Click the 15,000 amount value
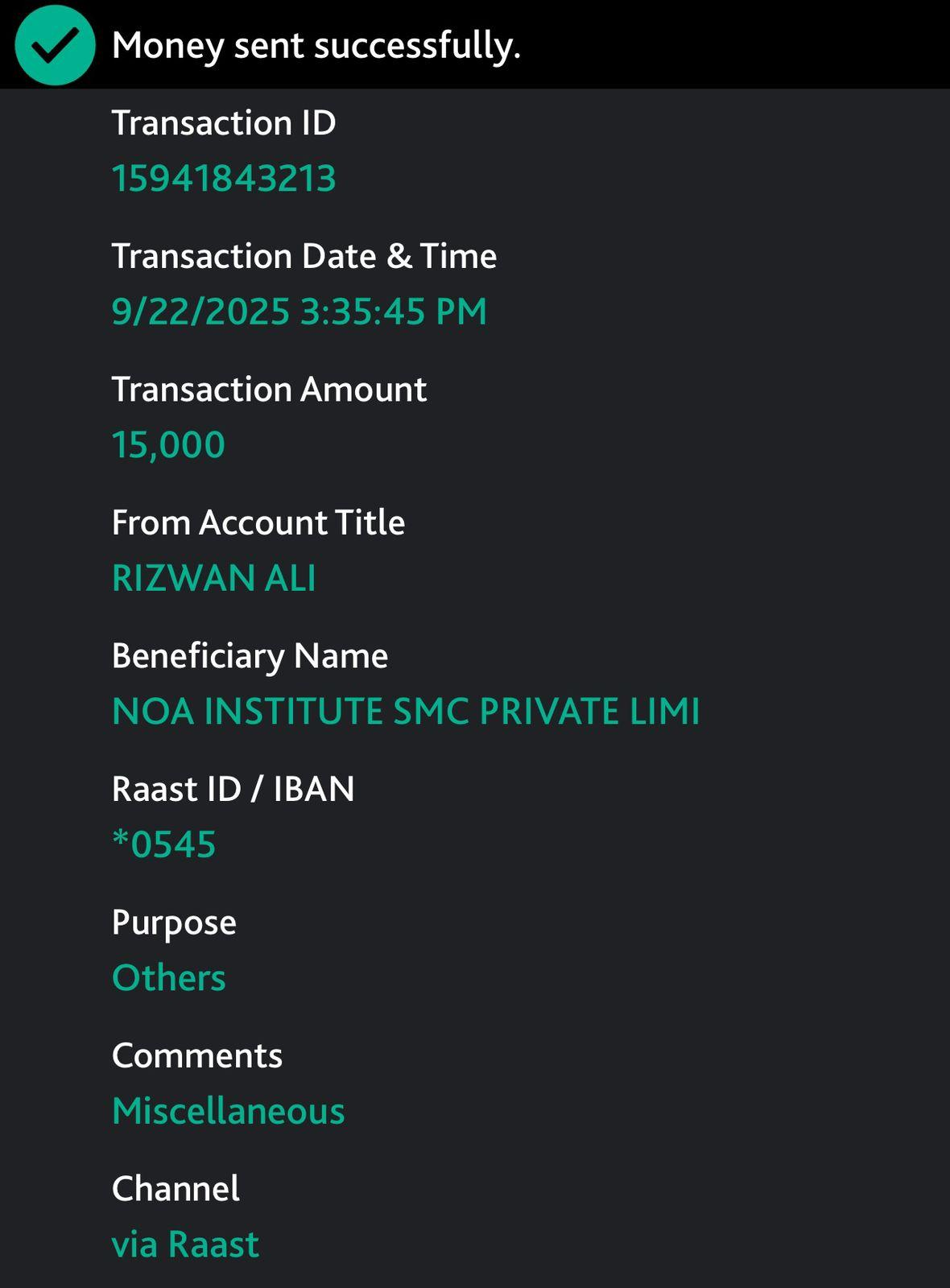Viewport: 950px width, 1288px height. coord(168,445)
